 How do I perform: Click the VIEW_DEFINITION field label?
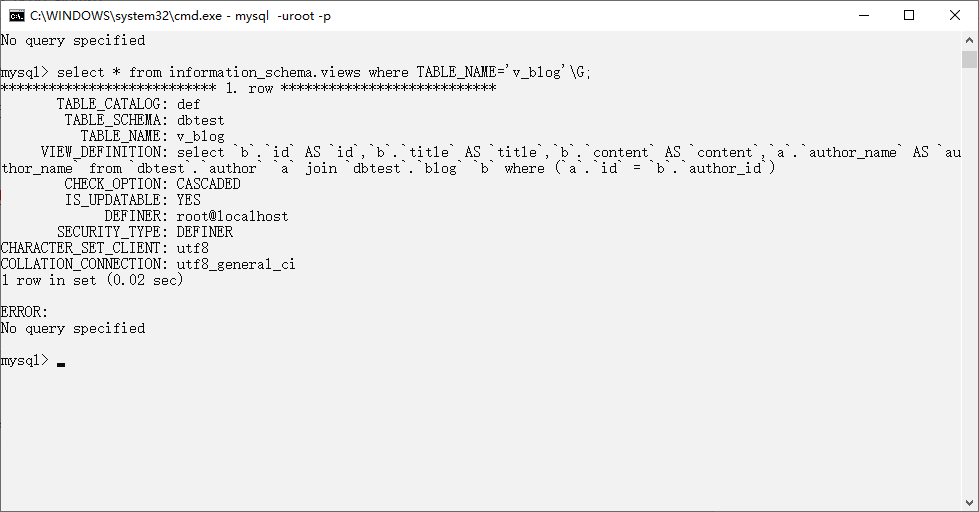104,152
